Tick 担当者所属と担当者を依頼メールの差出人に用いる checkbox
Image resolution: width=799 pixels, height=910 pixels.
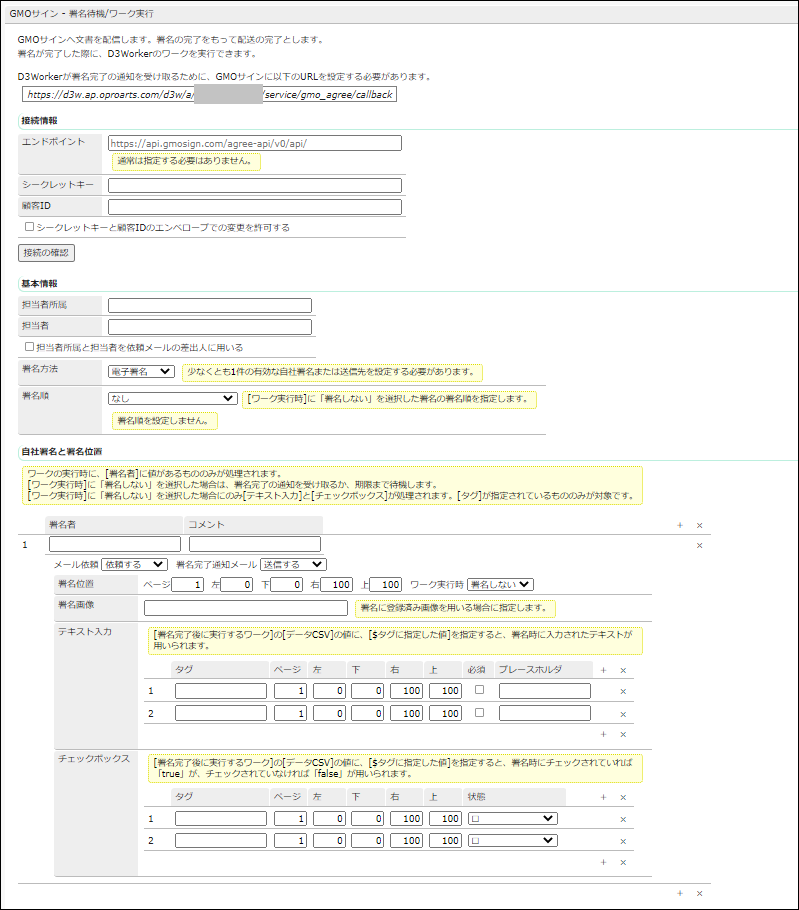[30, 346]
